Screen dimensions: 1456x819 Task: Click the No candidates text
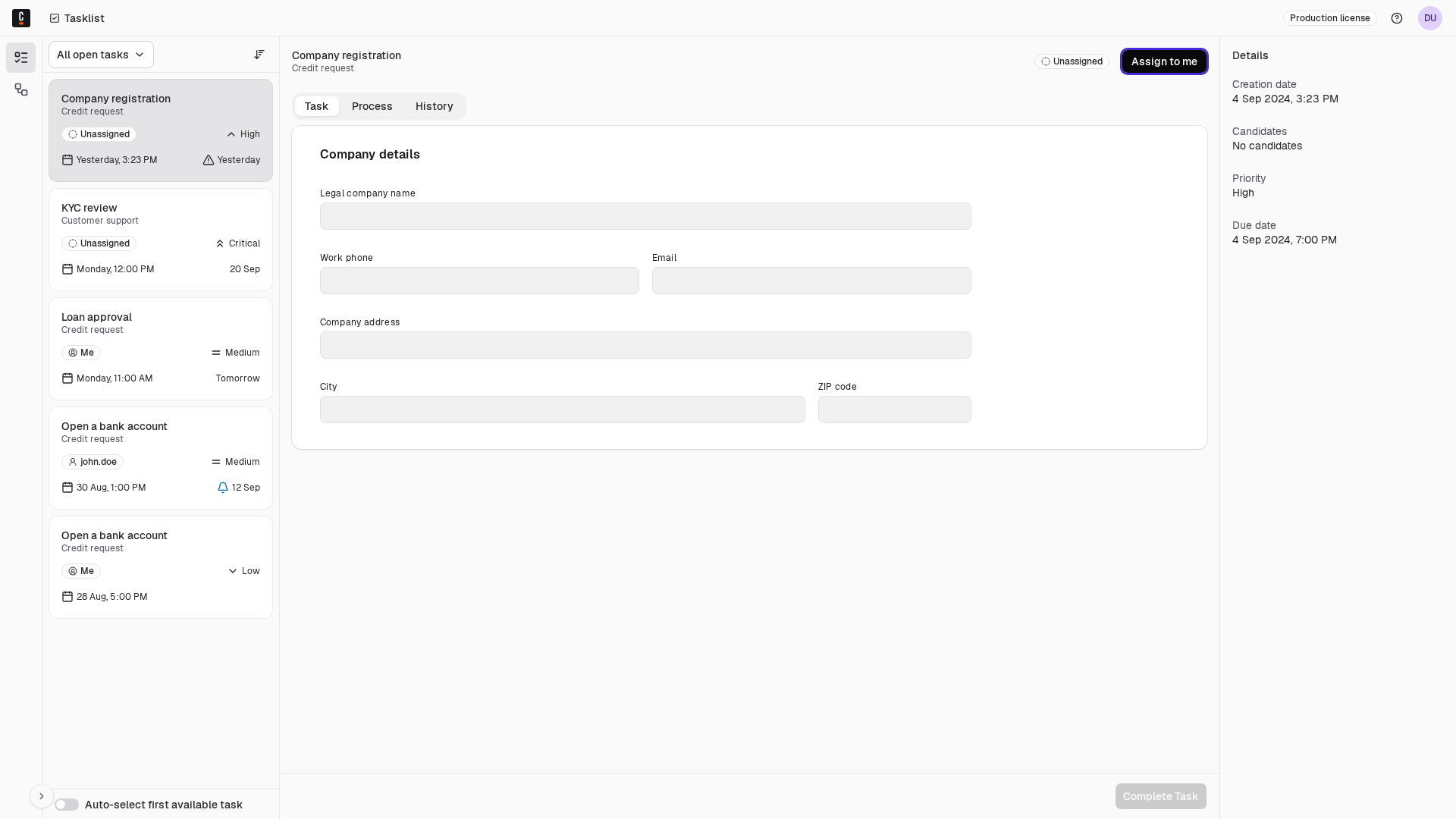(x=1267, y=146)
